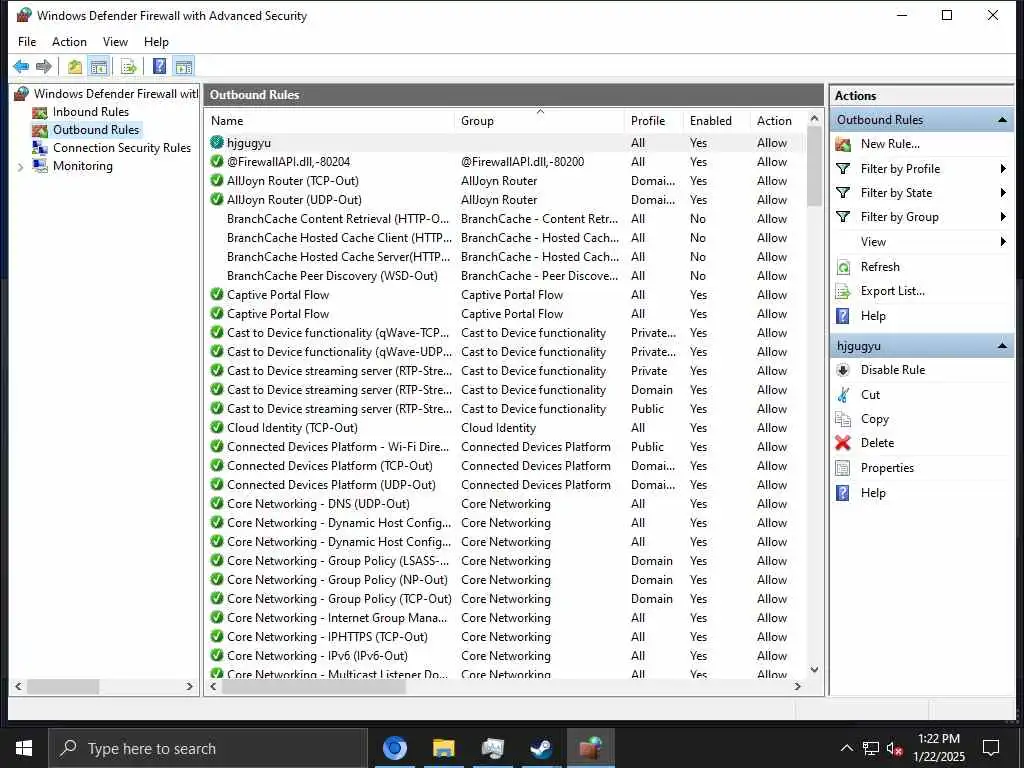Click Refresh in the Actions pane
Viewport: 1024px width, 768px height.
coord(880,267)
